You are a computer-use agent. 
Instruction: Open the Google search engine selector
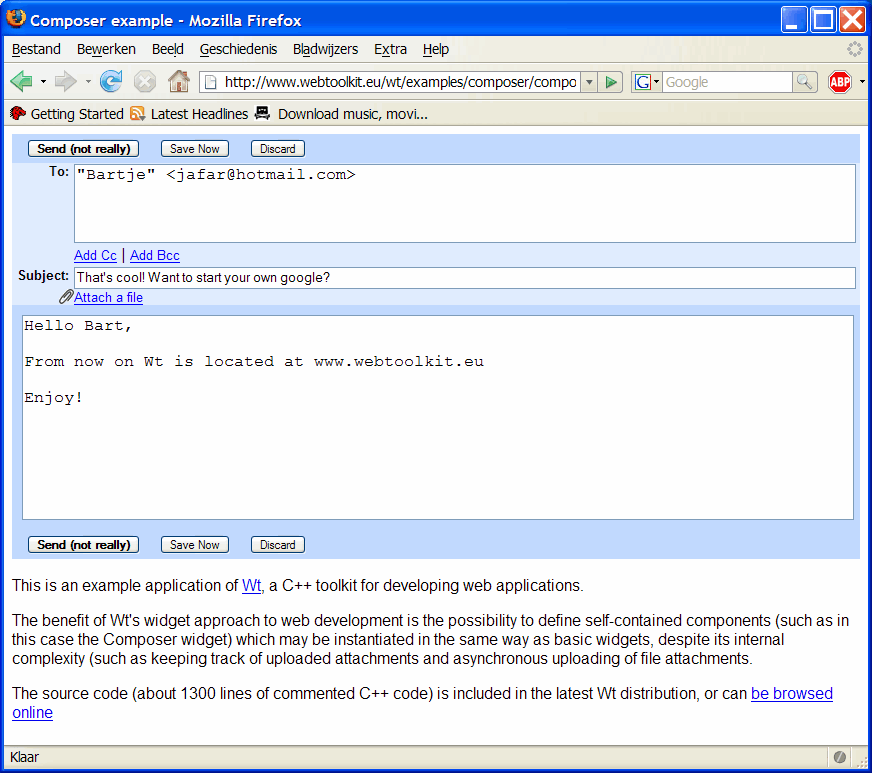[x=647, y=82]
